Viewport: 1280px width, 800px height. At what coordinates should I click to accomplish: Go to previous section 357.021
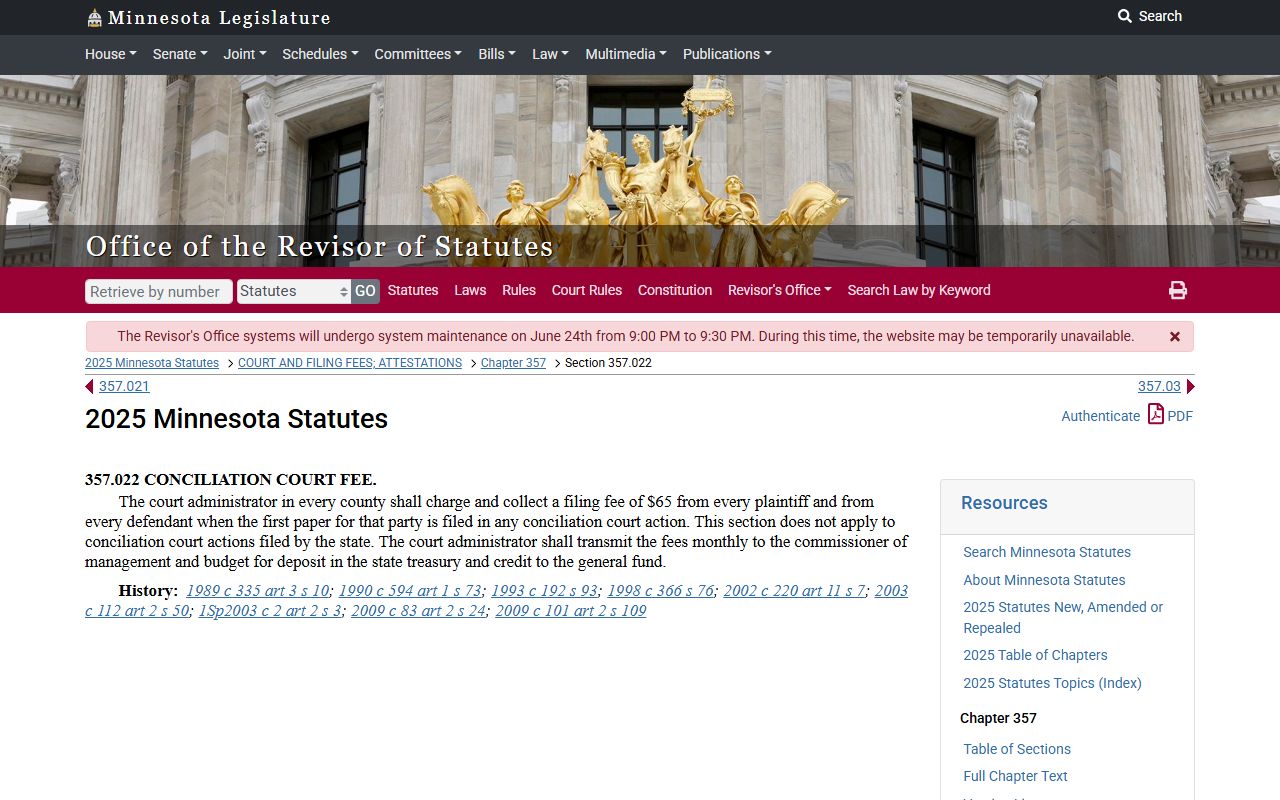click(x=124, y=387)
